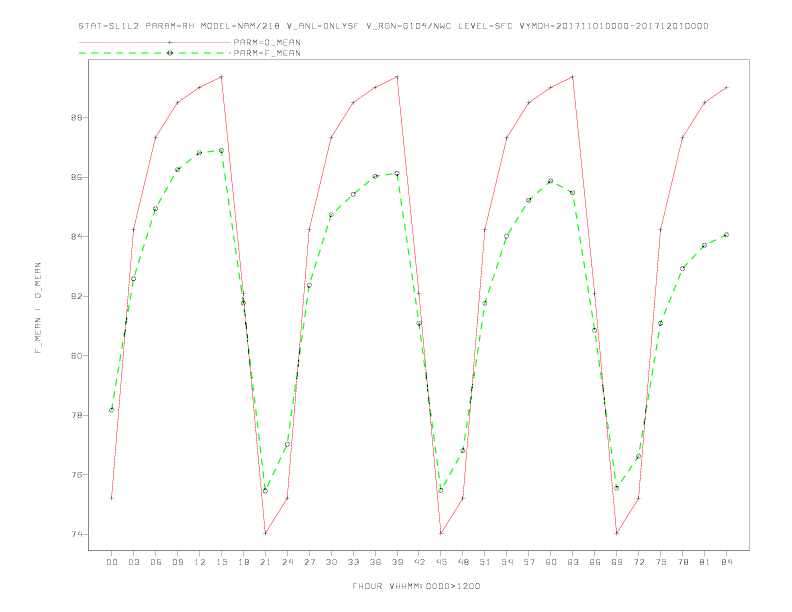Click the red O_MEAN marker at hour 00
The height and width of the screenshot is (612, 792).
(112, 498)
